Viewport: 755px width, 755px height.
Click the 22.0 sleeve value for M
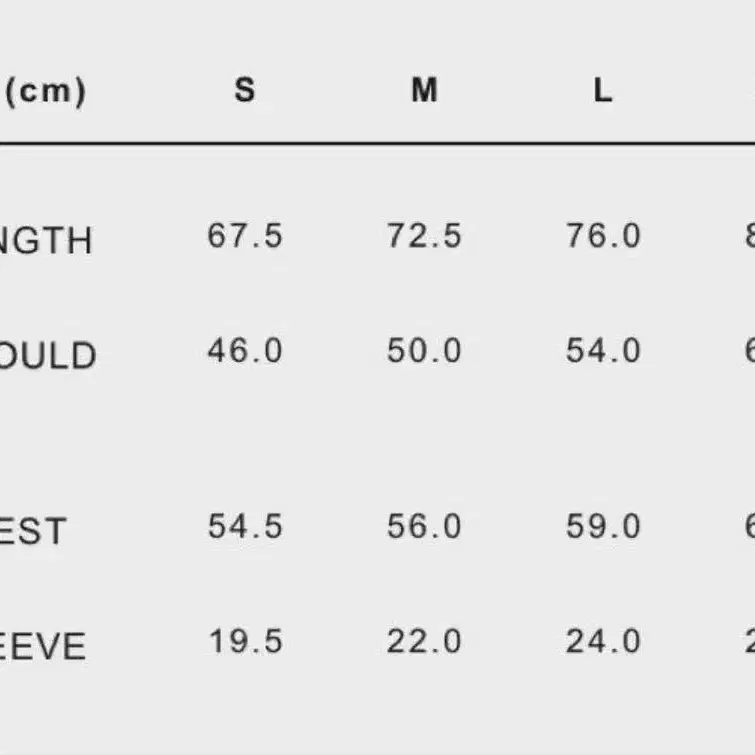click(424, 641)
